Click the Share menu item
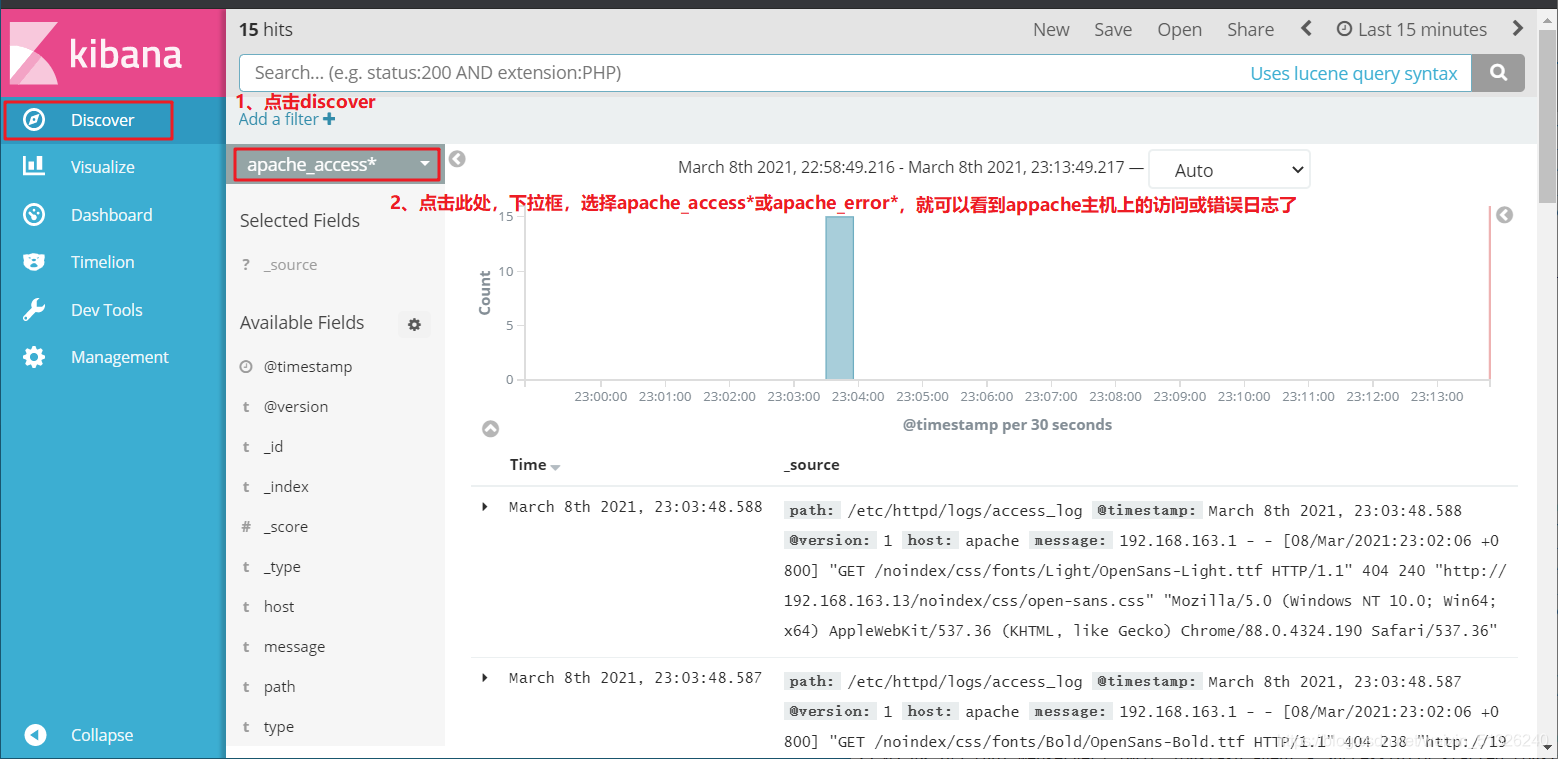 (1251, 29)
